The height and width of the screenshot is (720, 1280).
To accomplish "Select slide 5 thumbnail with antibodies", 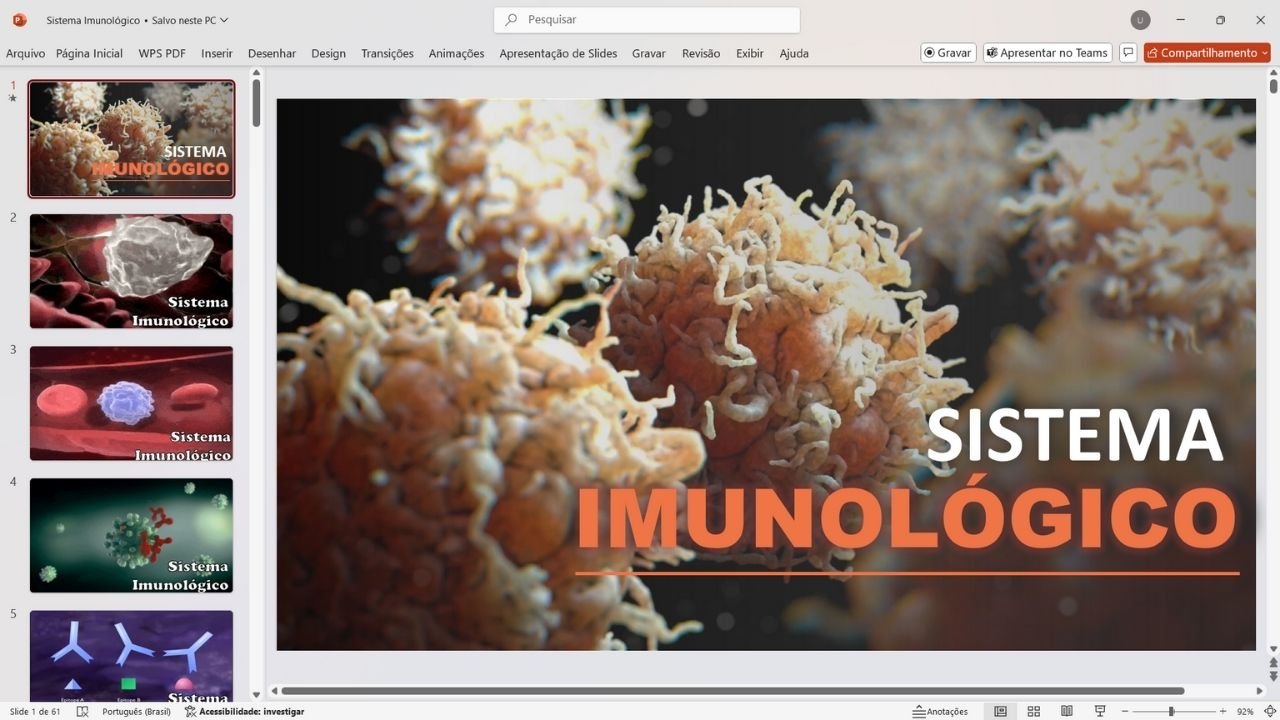I will point(131,655).
